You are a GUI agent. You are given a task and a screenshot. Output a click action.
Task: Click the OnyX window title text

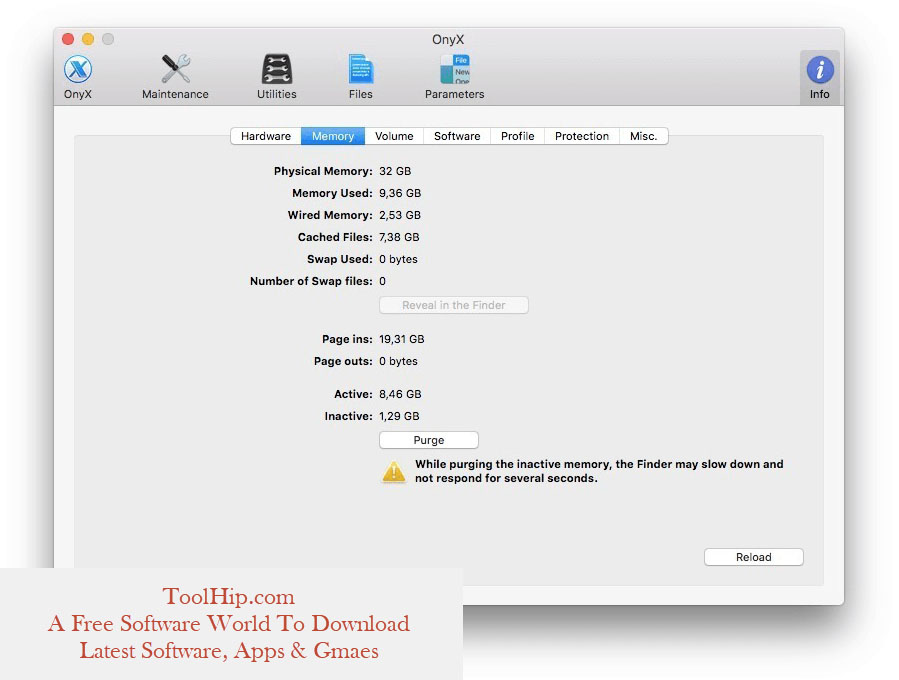coord(448,40)
